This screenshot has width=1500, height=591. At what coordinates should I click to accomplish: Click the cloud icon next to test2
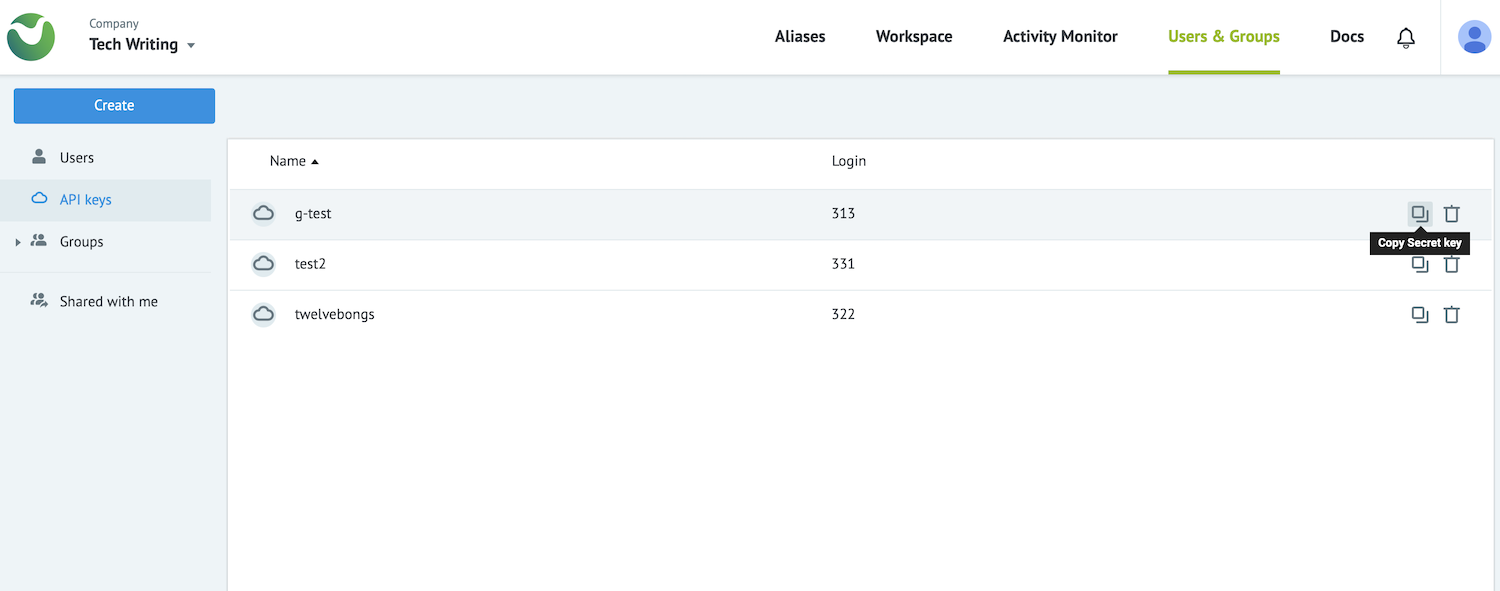(x=263, y=263)
